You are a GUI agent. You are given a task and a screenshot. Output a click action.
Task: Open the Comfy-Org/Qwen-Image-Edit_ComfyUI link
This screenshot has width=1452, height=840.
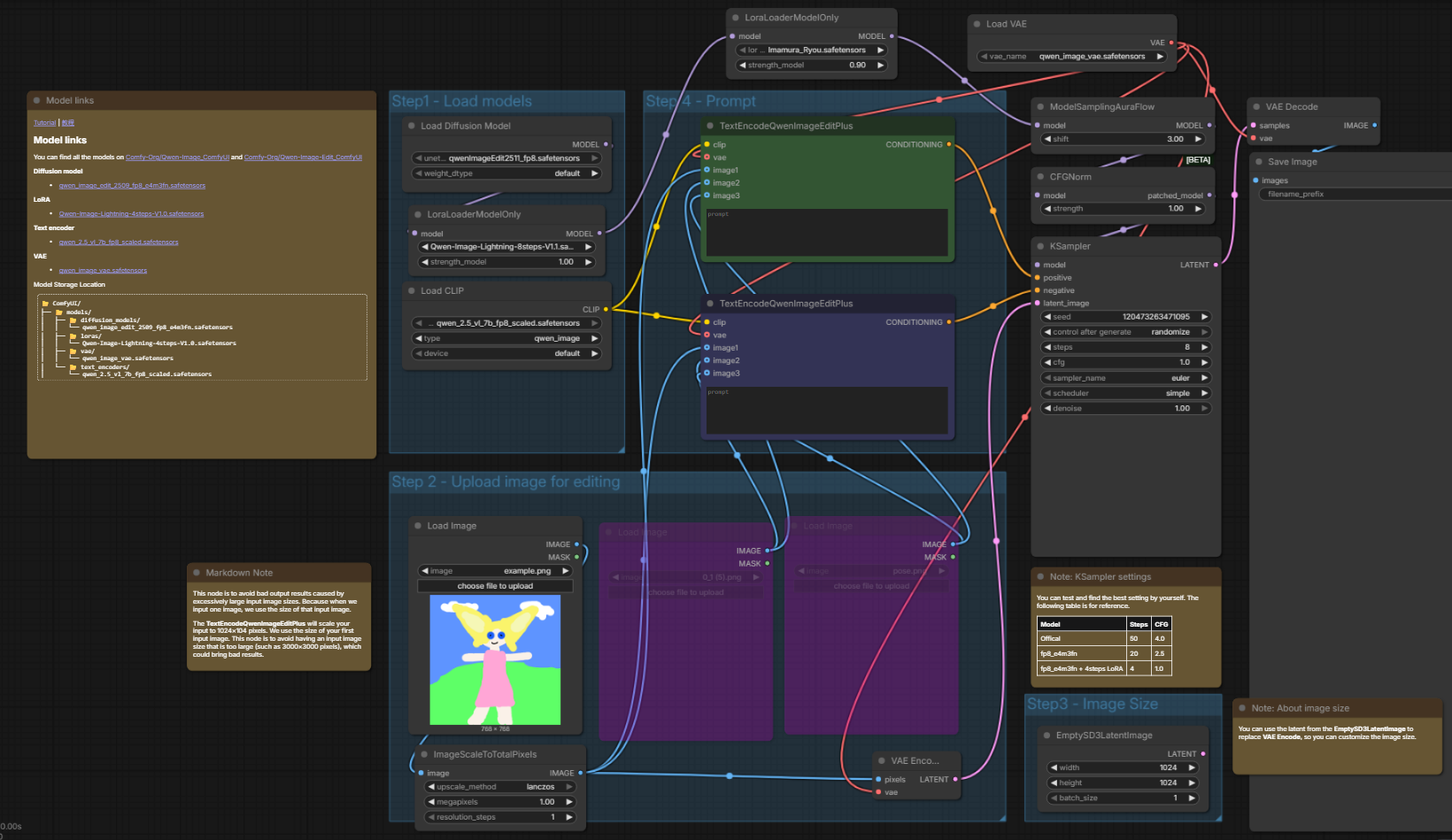point(303,158)
